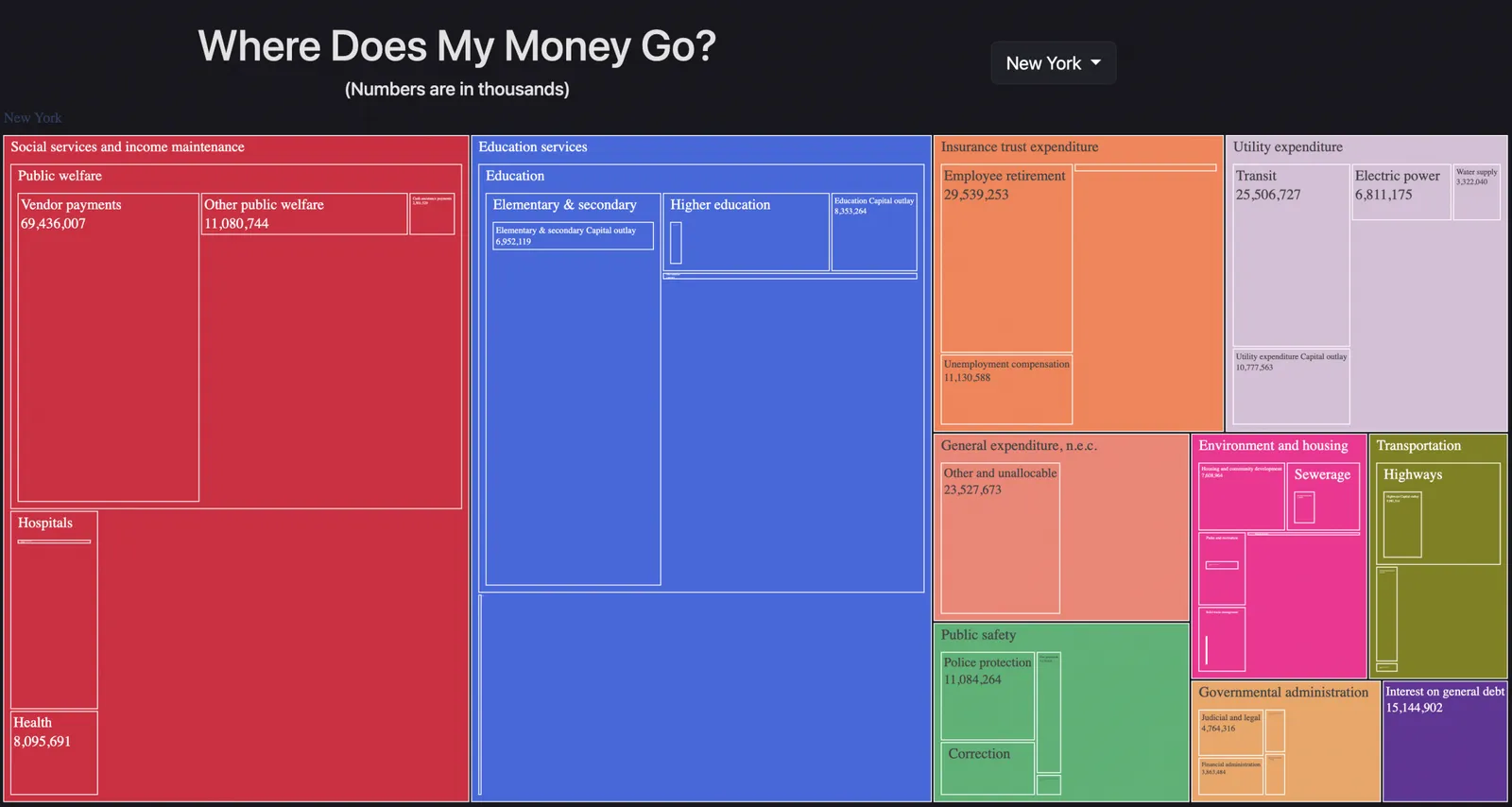This screenshot has height=807, width=1512.
Task: Click the Education Capital outlay tile
Action: (x=874, y=232)
